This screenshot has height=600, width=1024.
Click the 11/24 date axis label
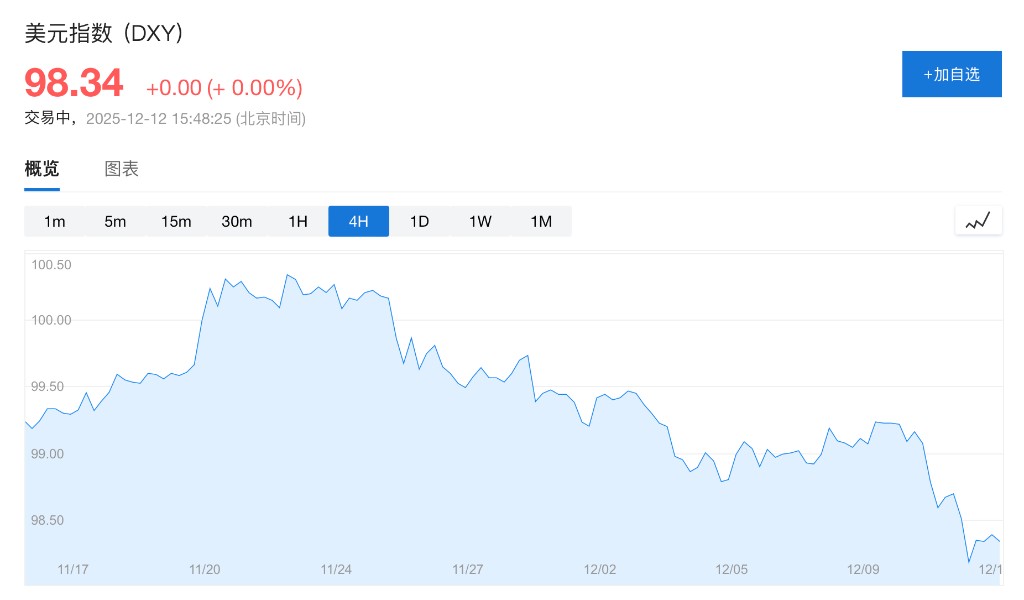point(336,569)
